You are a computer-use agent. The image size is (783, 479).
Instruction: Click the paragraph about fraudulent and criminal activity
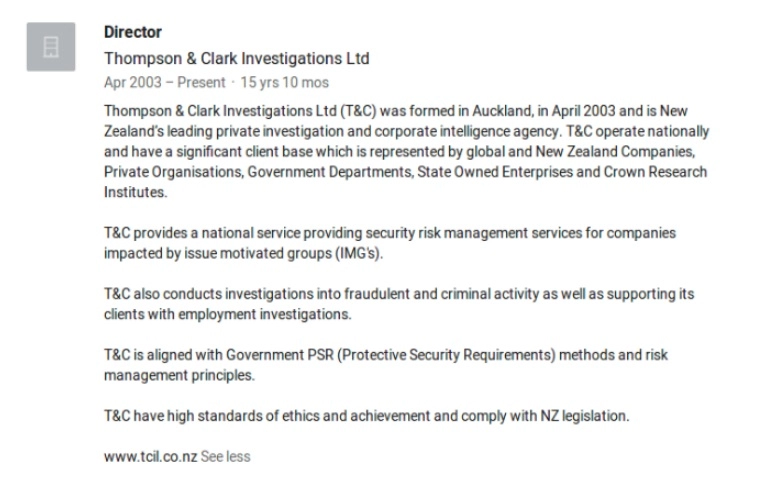(398, 304)
